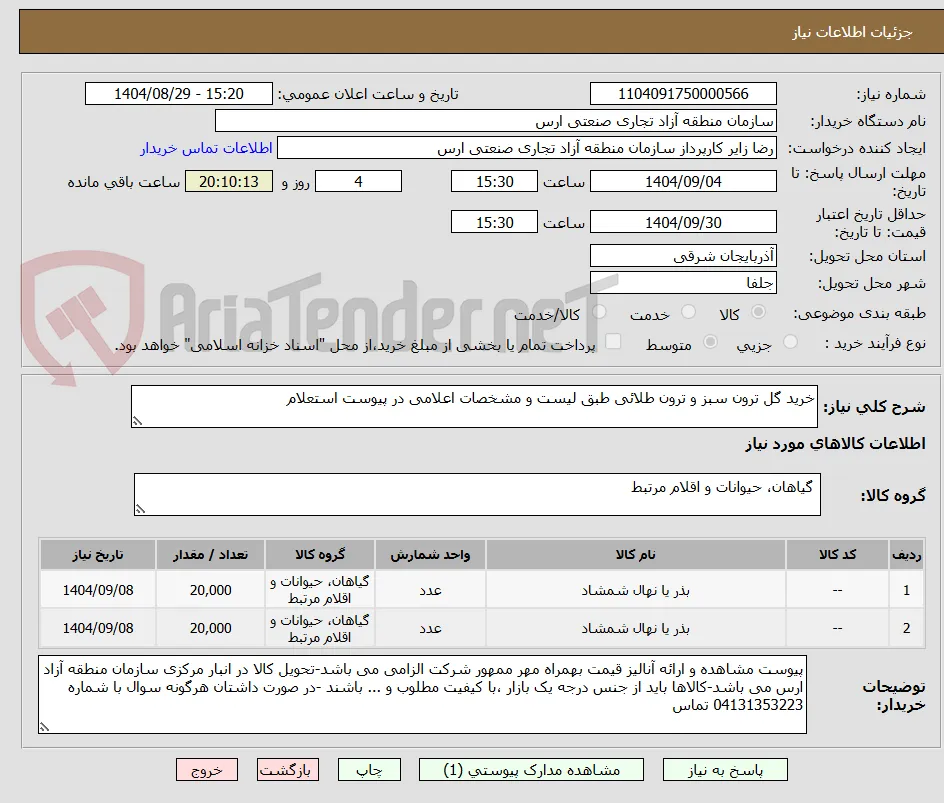Click the request creator field رضا زایر
The width and height of the screenshot is (944, 803).
point(527,148)
